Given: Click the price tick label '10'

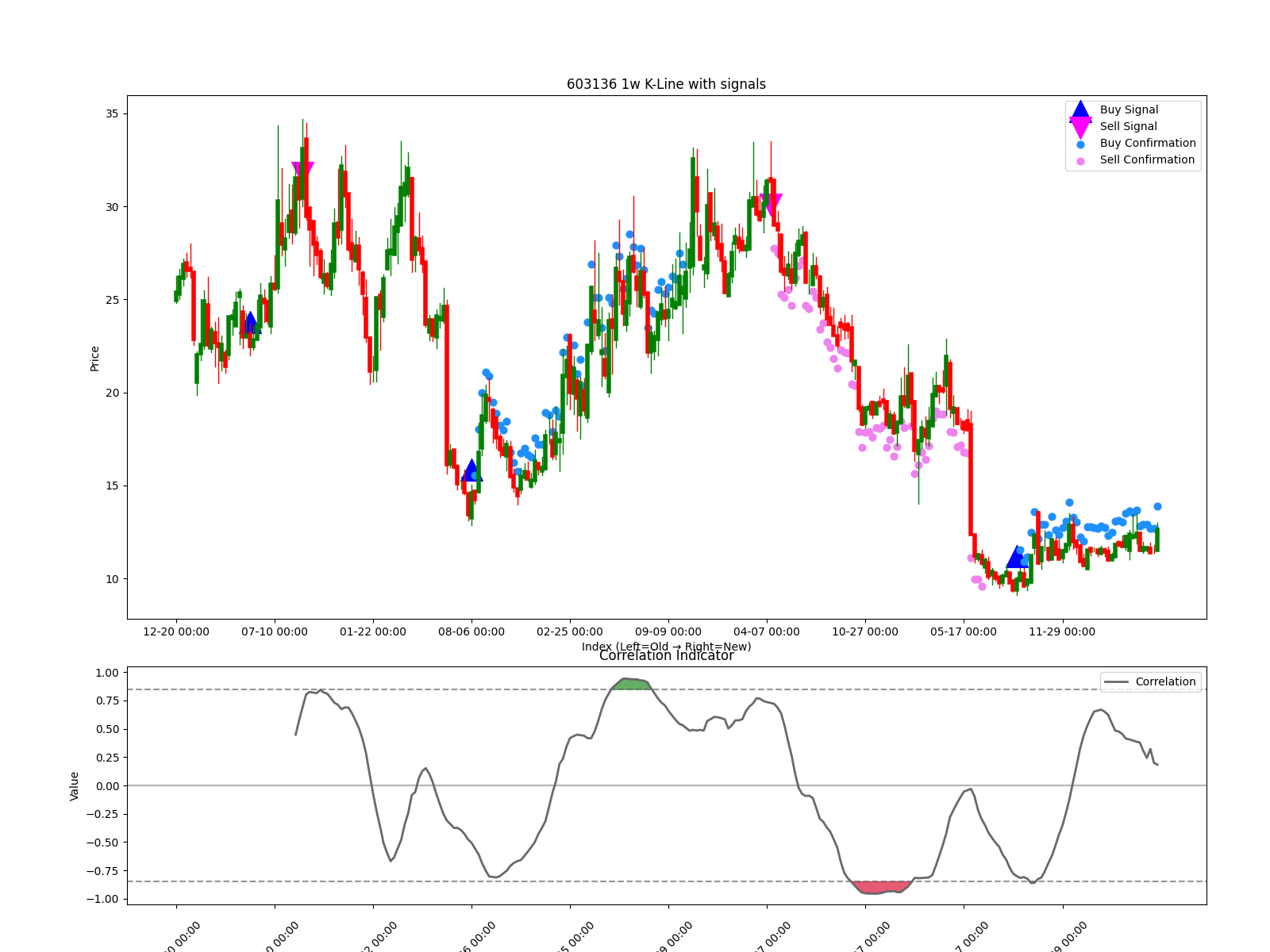Looking at the screenshot, I should pos(111,579).
